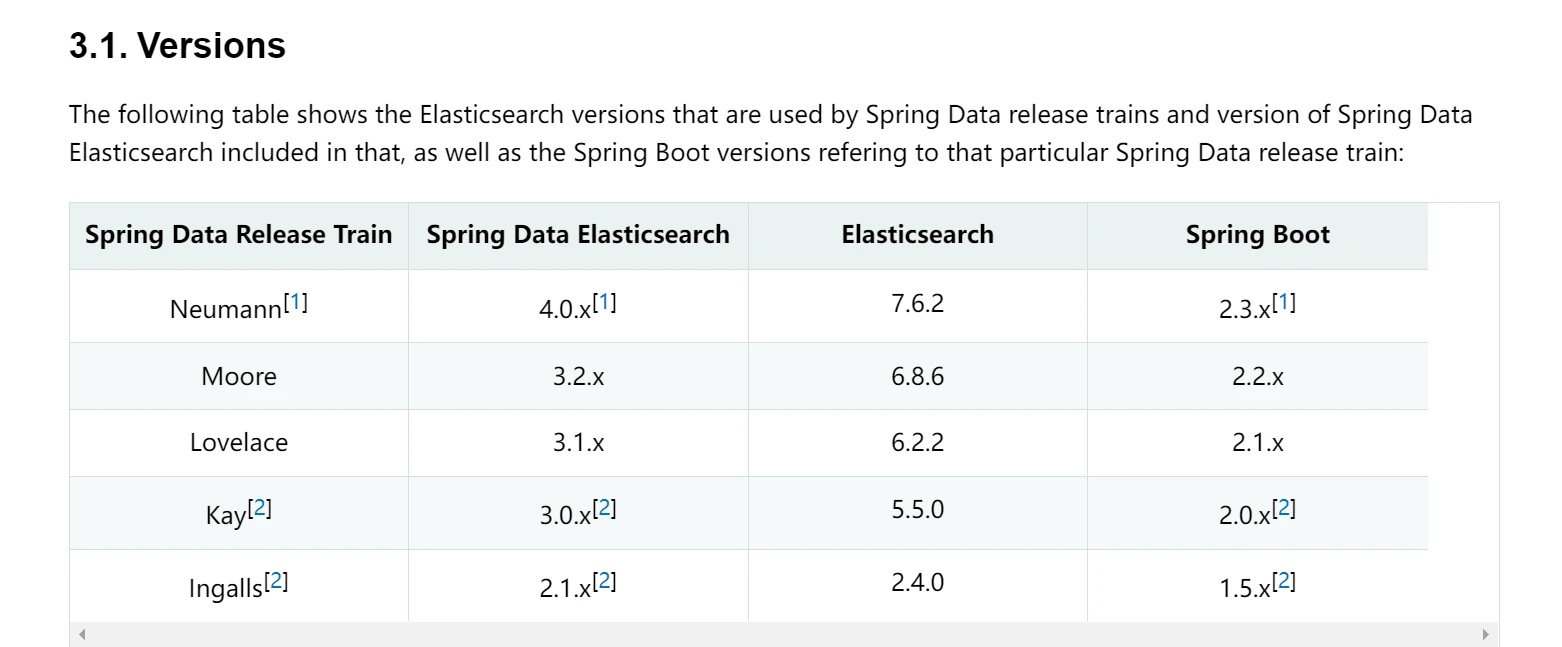Image resolution: width=1562 pixels, height=647 pixels.
Task: Follow footnote 1 beside 2.3.x
Action: [x=1283, y=301]
